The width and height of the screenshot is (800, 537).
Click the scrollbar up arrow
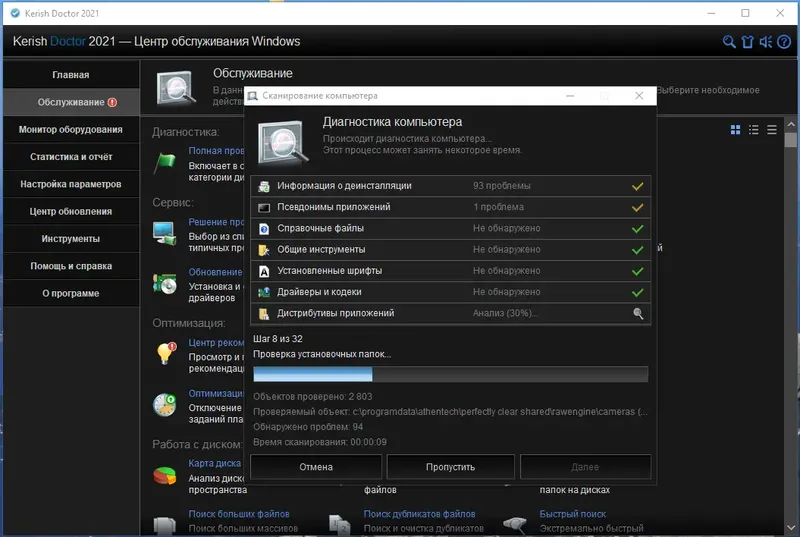(x=791, y=124)
